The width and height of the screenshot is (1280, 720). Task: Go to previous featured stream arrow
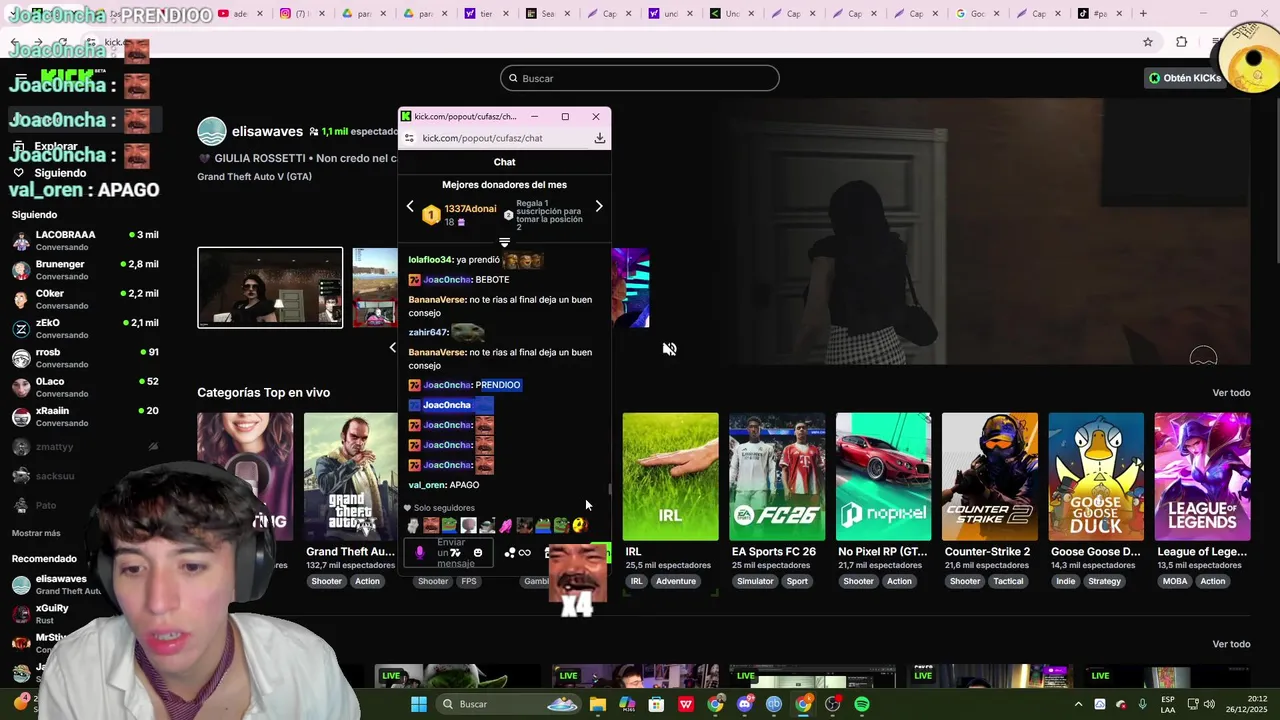click(x=392, y=347)
